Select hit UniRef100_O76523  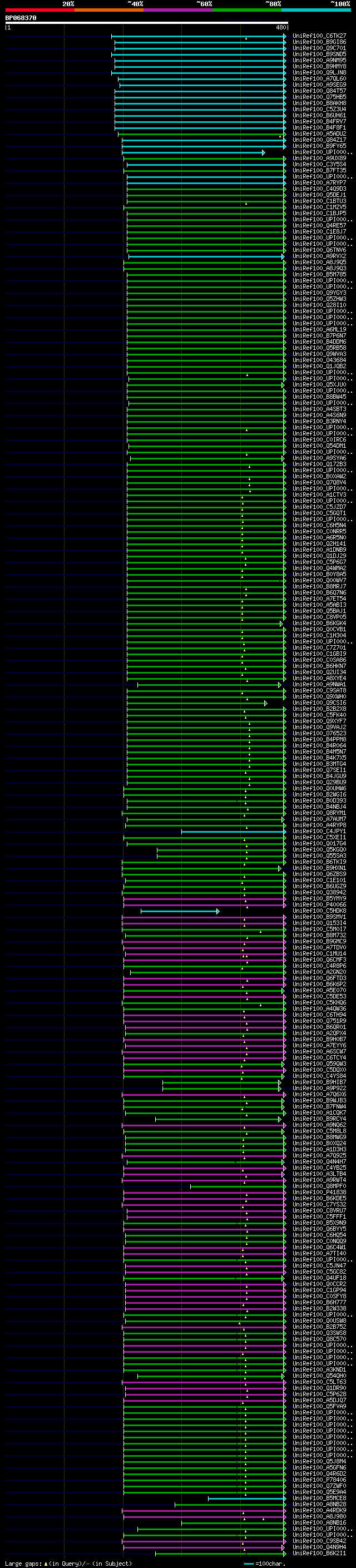click(319, 734)
